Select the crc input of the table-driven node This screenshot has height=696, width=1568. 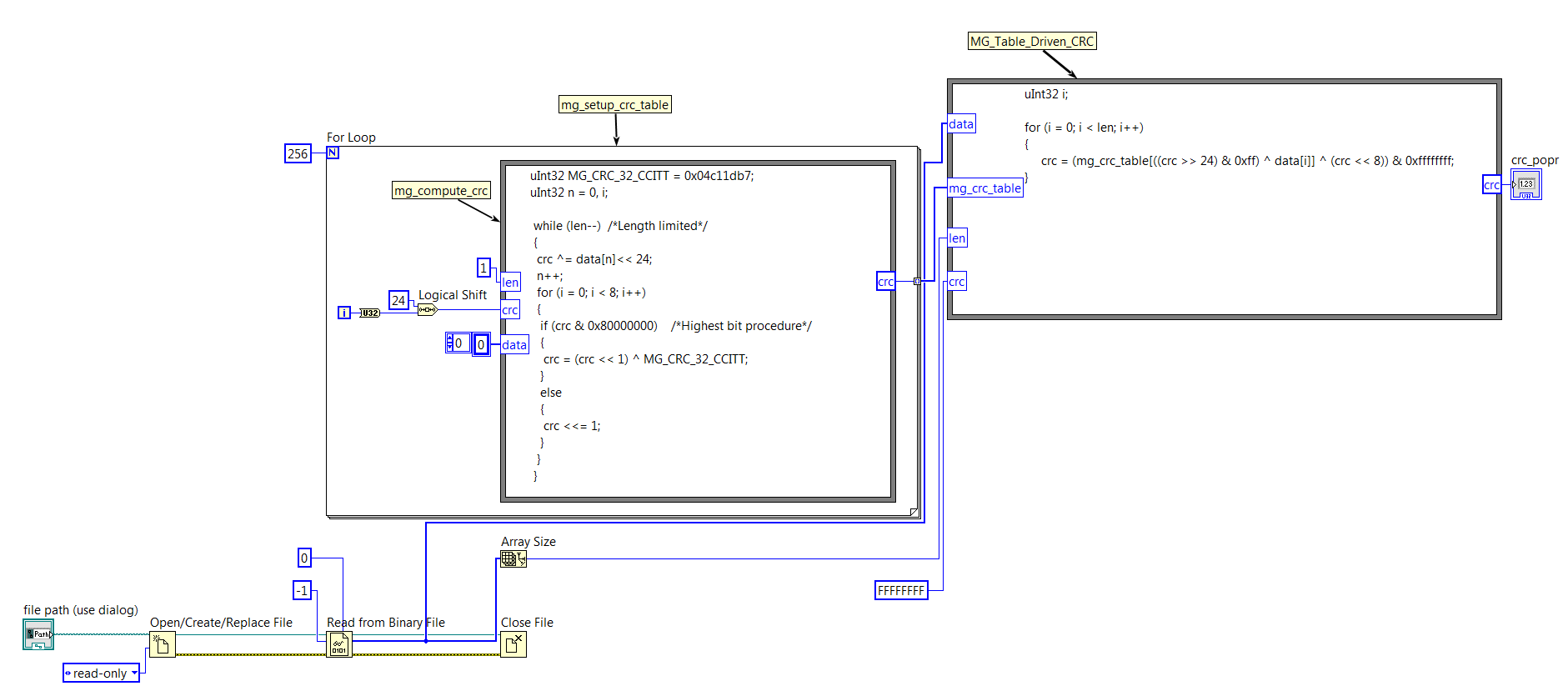point(957,282)
